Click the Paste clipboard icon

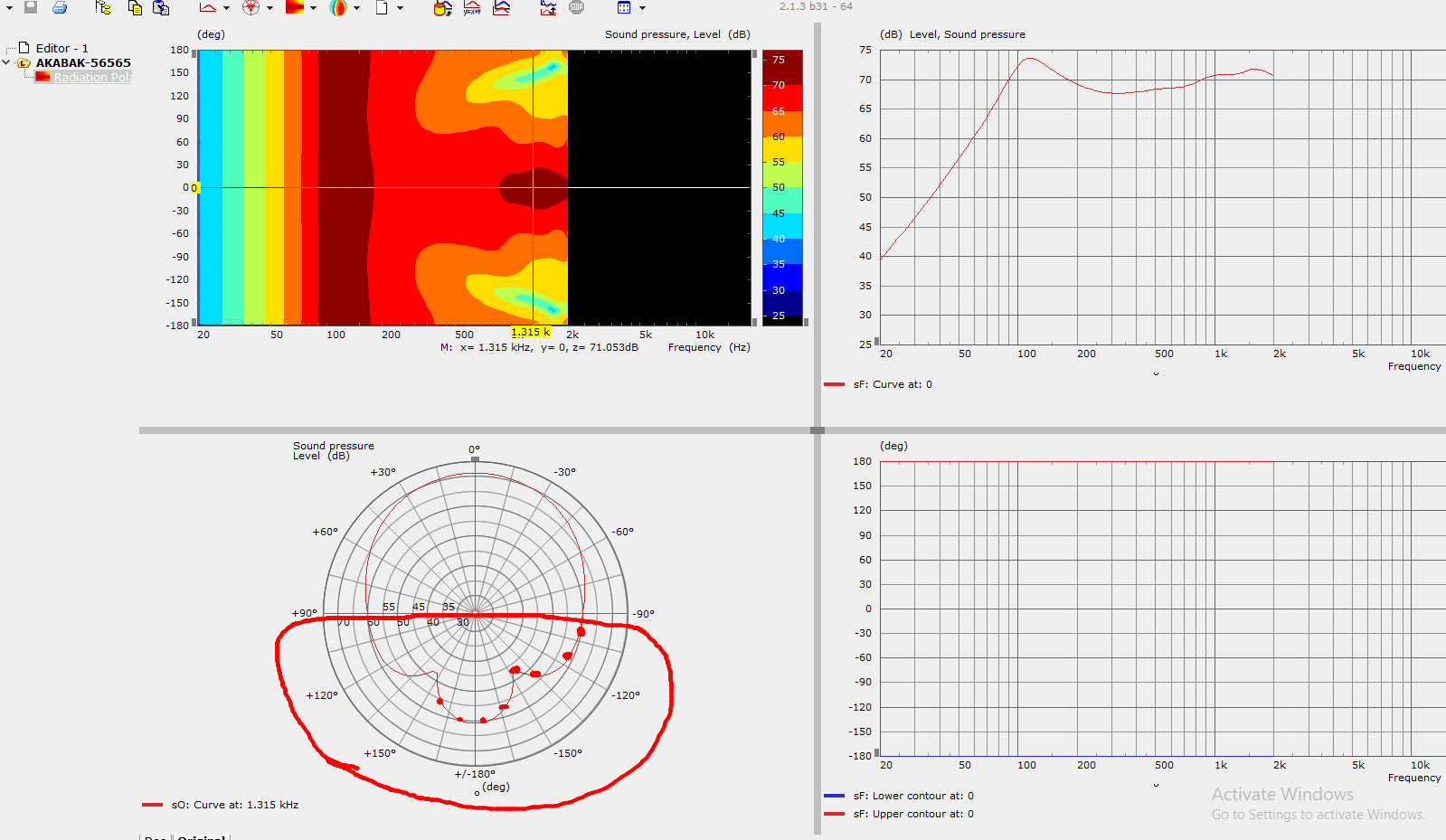coord(161,7)
